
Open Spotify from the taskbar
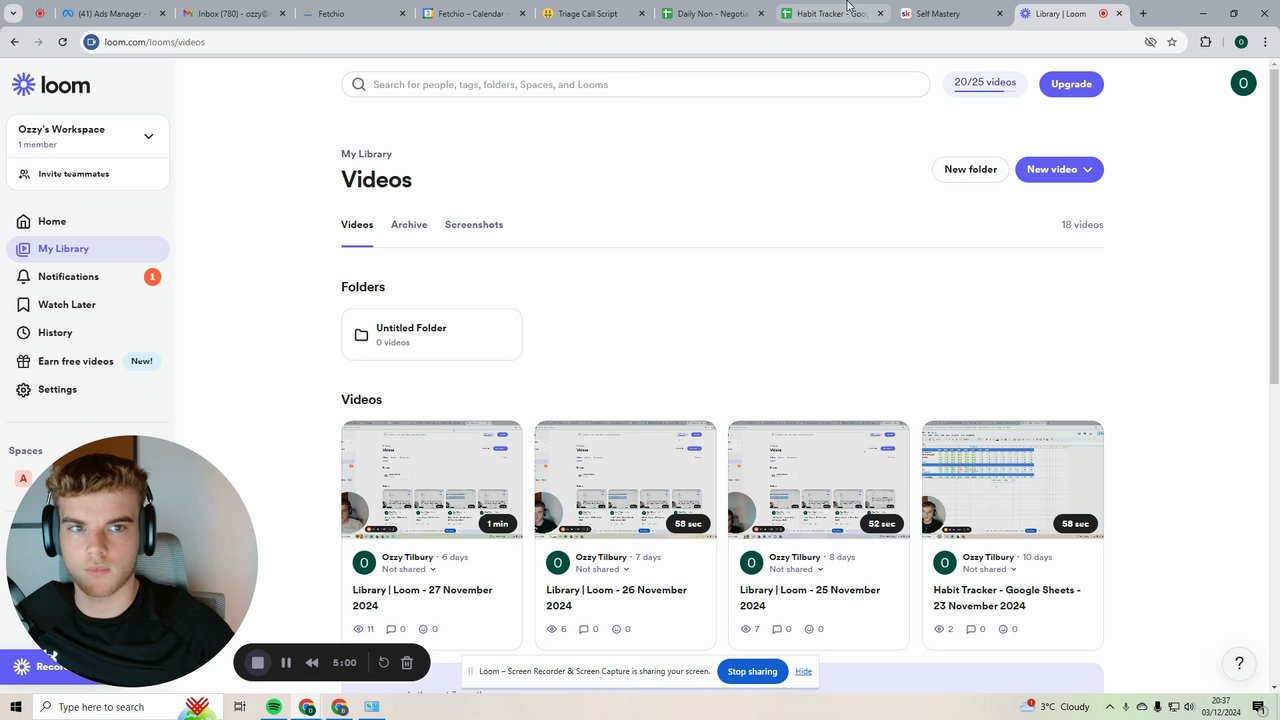tap(273, 707)
